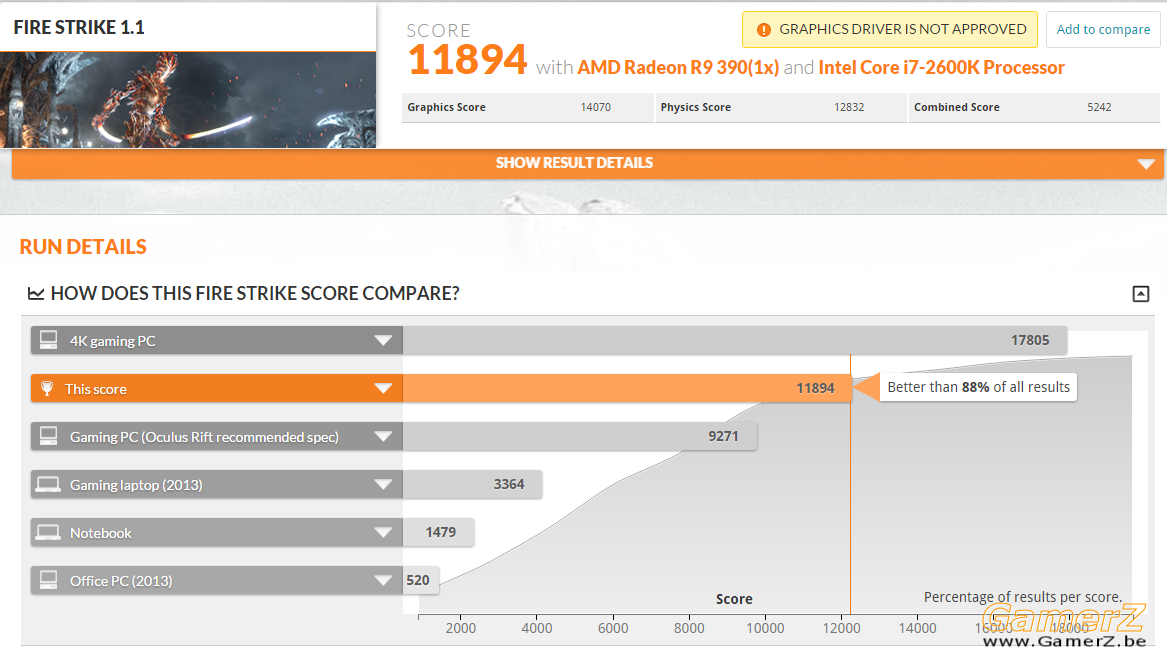Click the Percentage of results per score label
This screenshot has width=1167, height=657.
[x=1023, y=597]
